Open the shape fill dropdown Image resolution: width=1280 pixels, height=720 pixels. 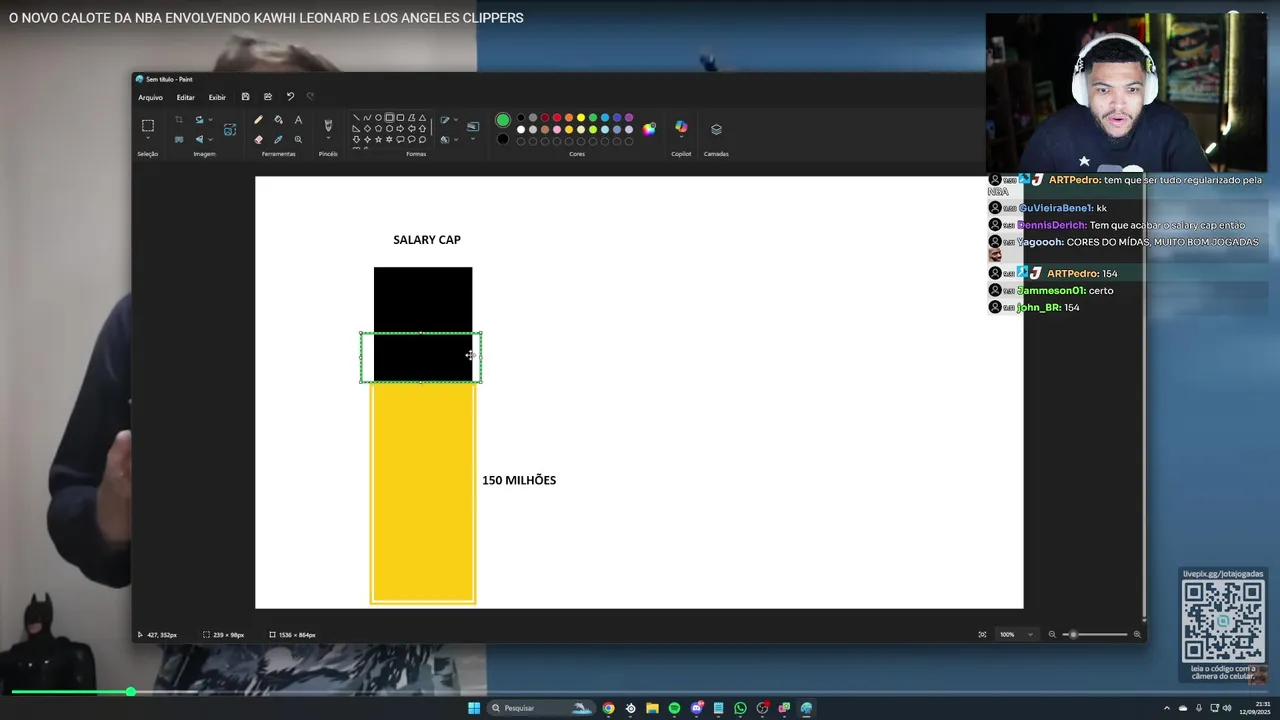456,140
